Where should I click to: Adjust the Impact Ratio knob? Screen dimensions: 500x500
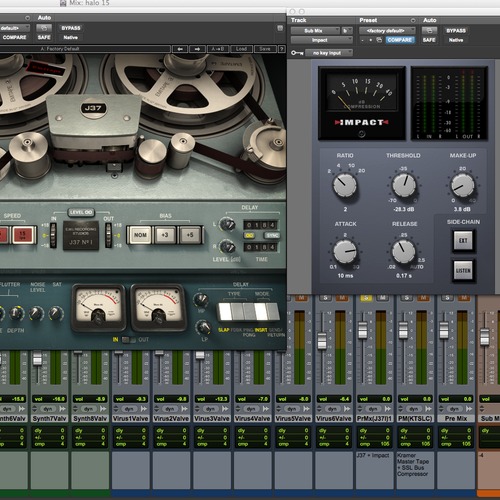click(x=345, y=185)
